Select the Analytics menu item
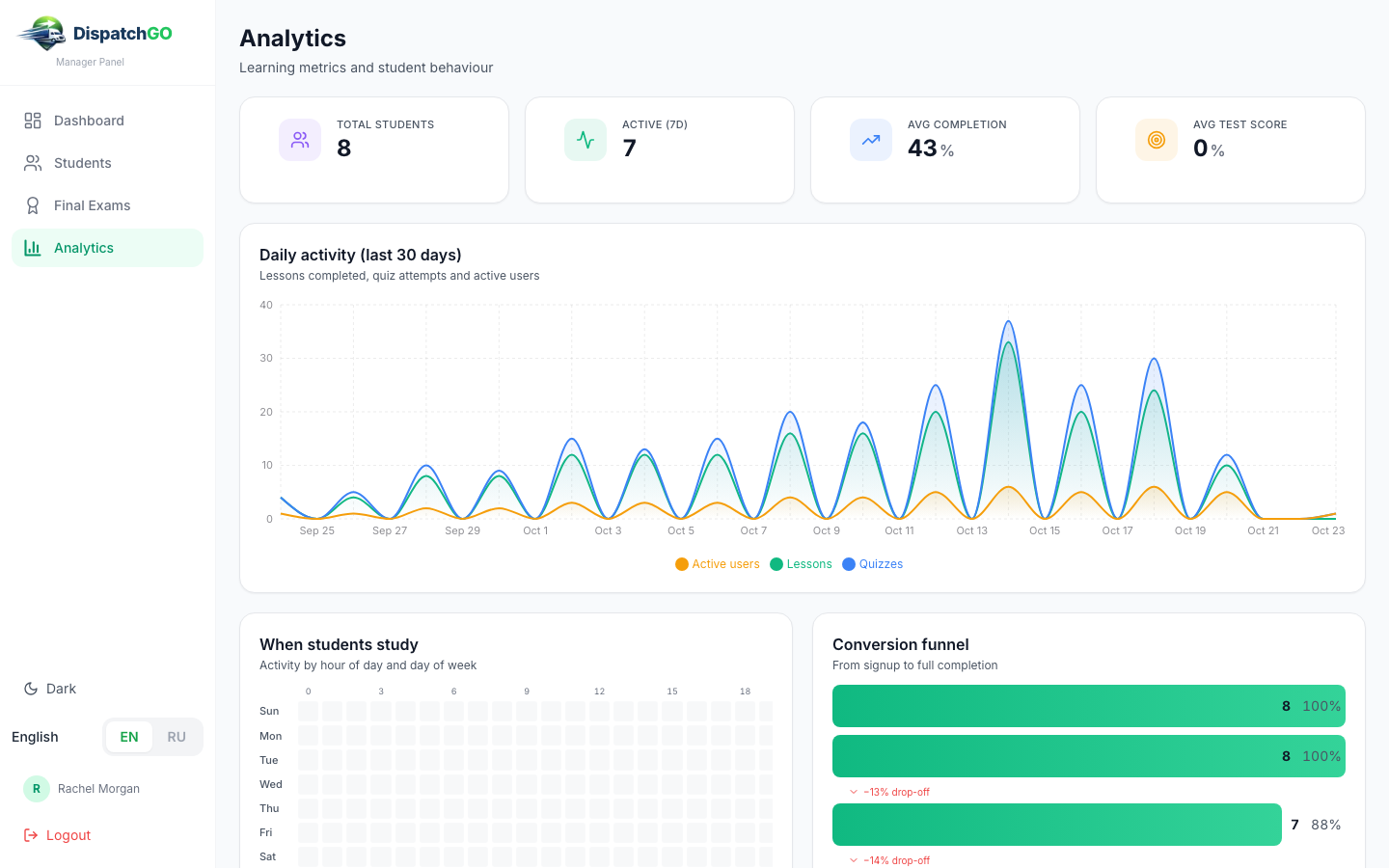1389x868 pixels. click(107, 248)
